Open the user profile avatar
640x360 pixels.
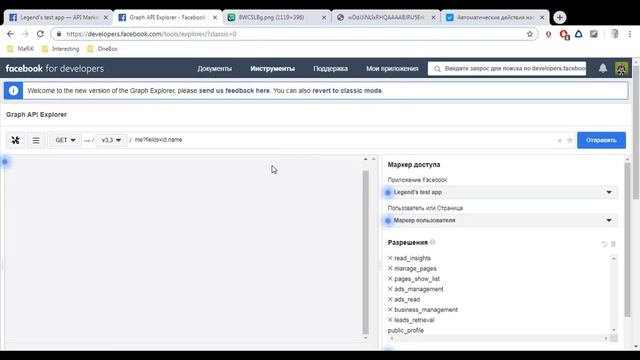[x=621, y=69]
